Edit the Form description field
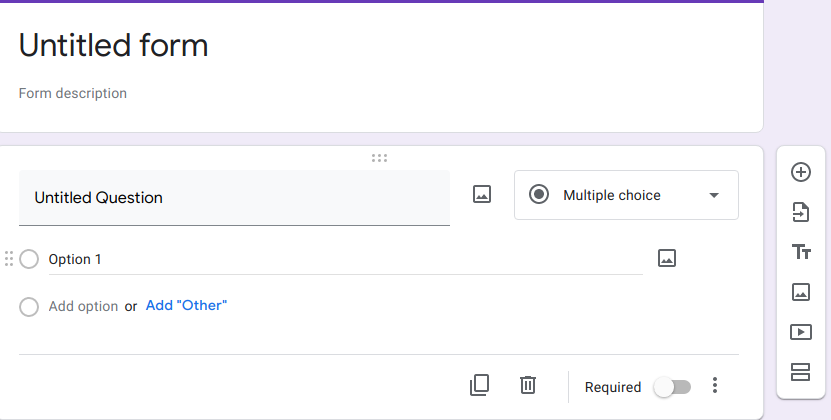831x420 pixels. [73, 93]
